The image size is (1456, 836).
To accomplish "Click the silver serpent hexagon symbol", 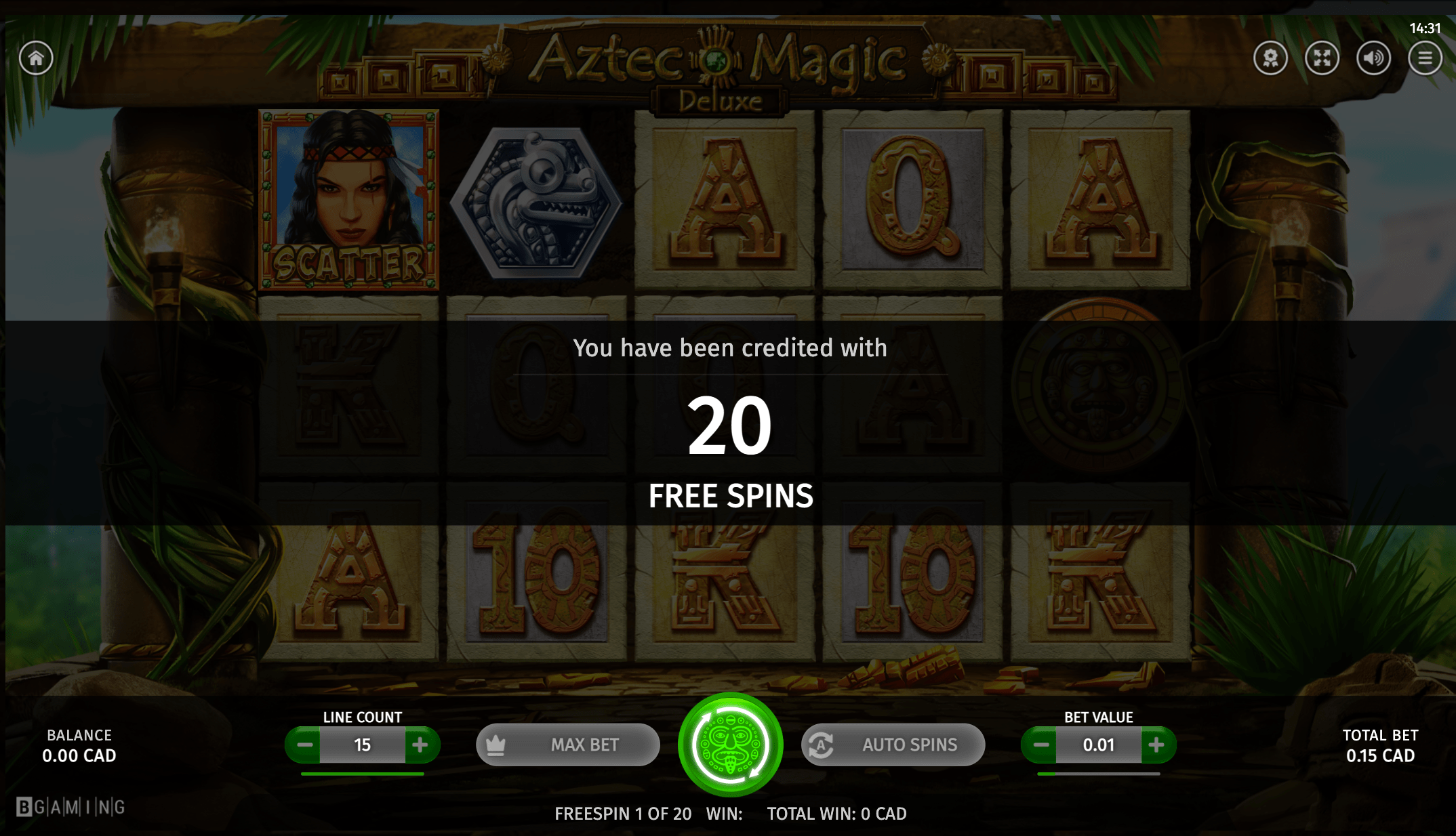I will tap(536, 201).
